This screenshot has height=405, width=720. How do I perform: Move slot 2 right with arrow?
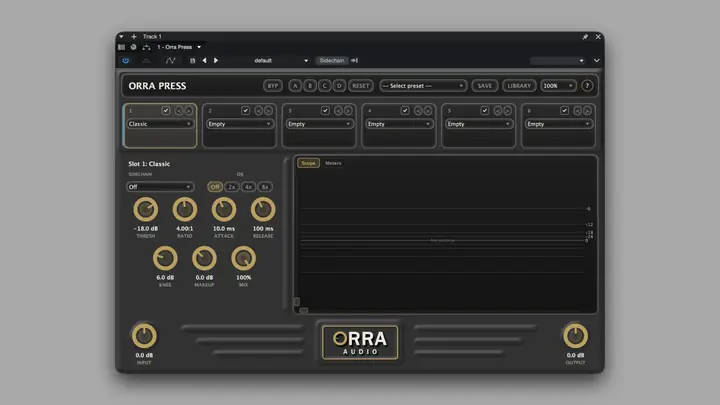pyautogui.click(x=268, y=111)
